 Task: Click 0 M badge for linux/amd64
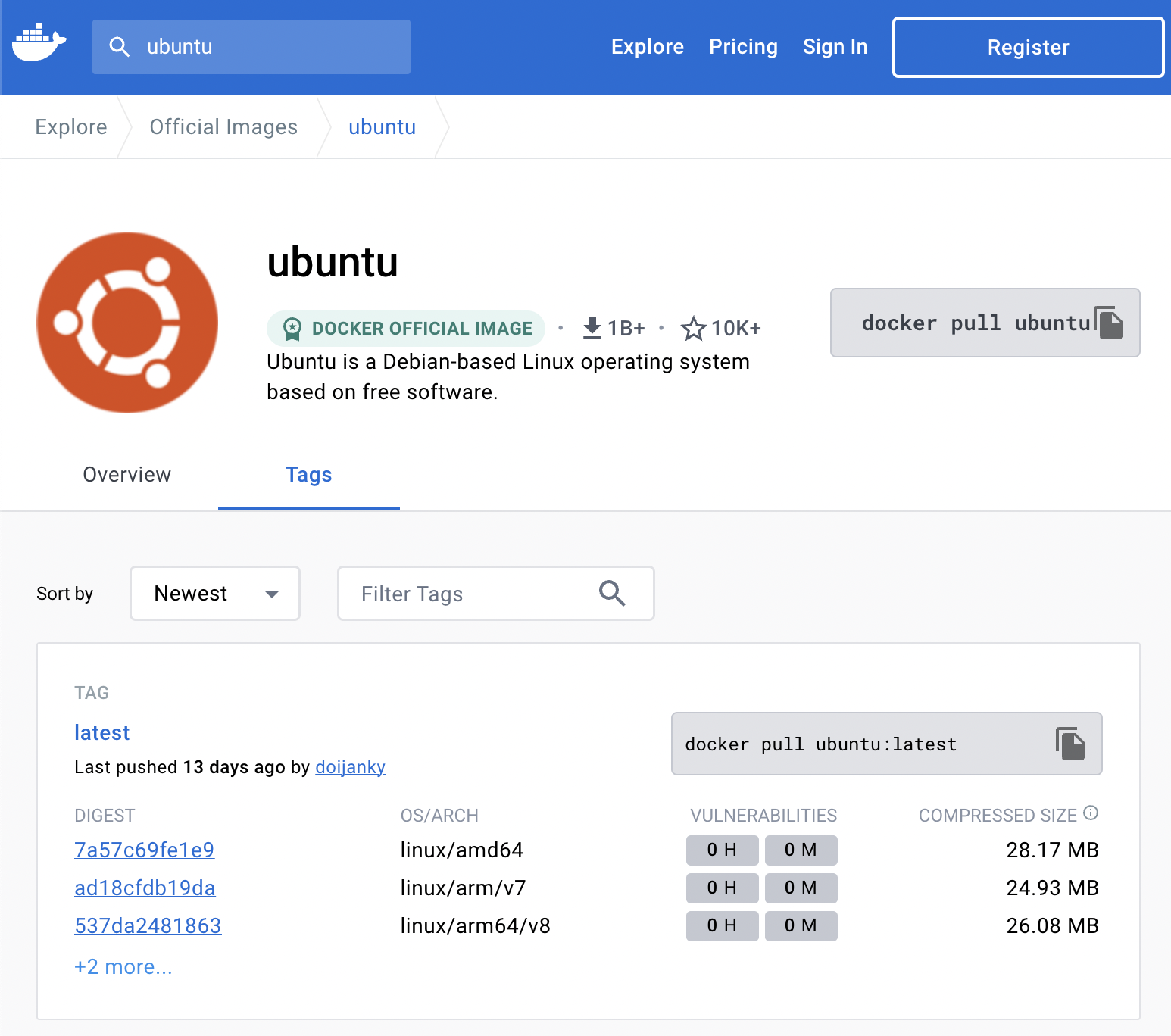click(x=801, y=850)
